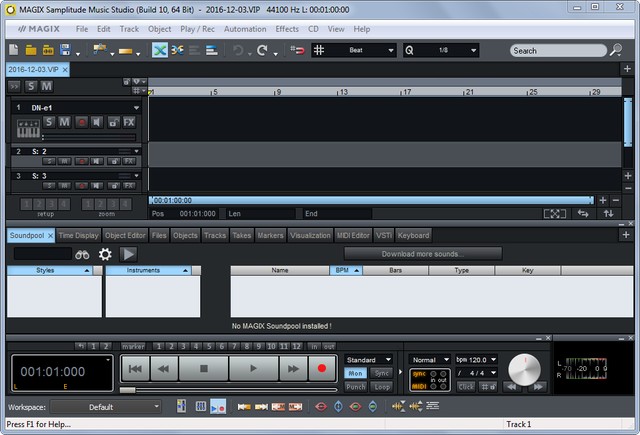Click the Download more sounds button

(422, 254)
